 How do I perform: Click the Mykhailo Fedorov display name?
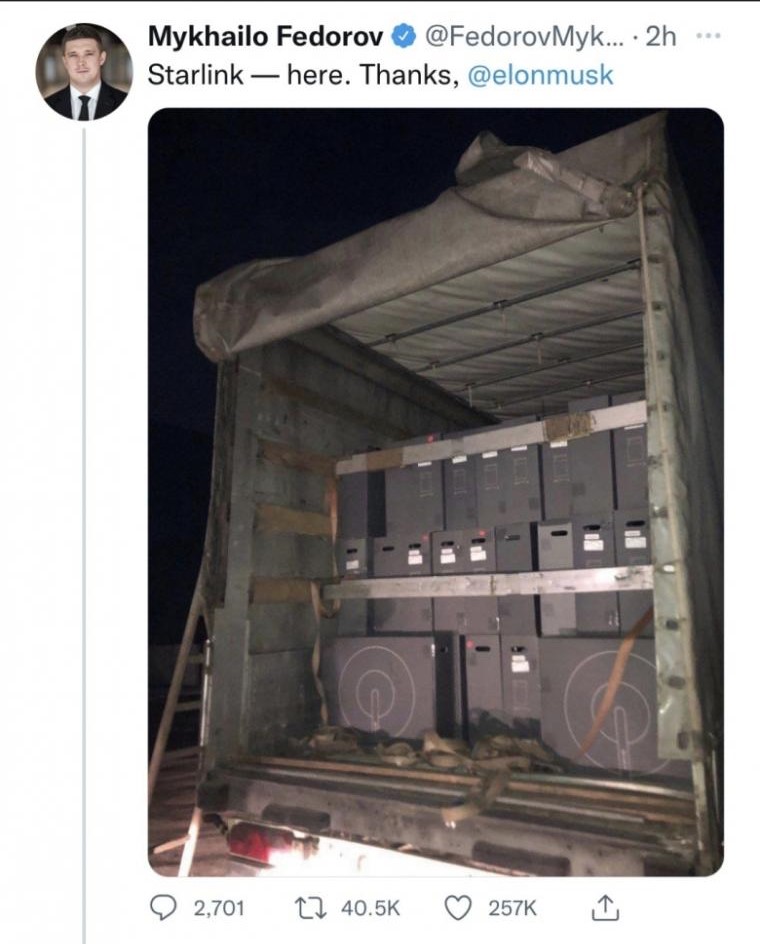[265, 37]
